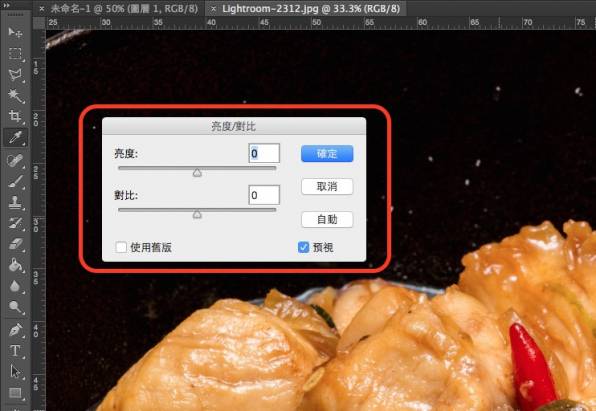This screenshot has height=411, width=596.
Task: Select the Blur tool
Action: [15, 286]
